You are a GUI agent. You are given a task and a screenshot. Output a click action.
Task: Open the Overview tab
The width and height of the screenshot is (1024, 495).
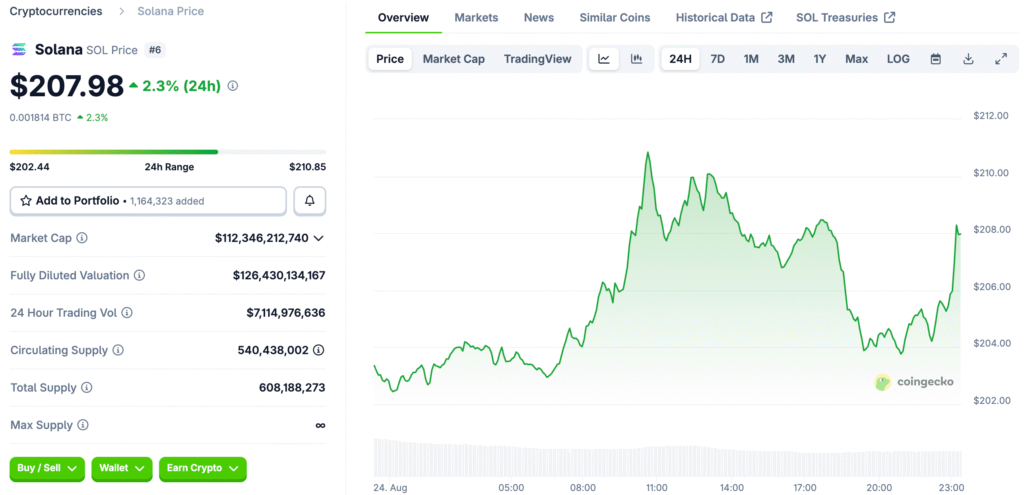point(404,18)
